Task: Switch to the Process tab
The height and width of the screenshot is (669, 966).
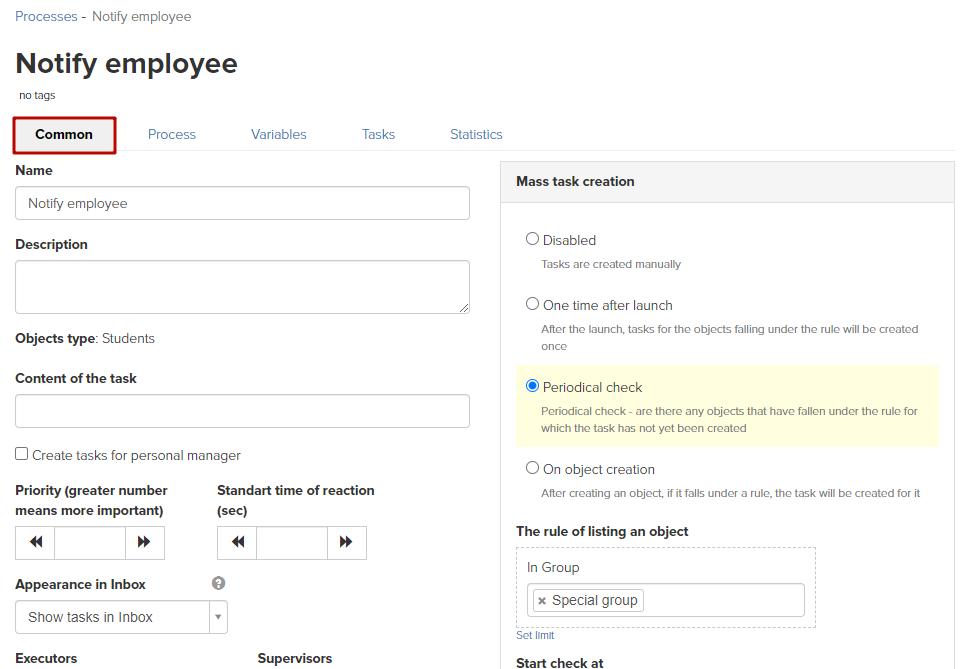Action: pyautogui.click(x=172, y=134)
